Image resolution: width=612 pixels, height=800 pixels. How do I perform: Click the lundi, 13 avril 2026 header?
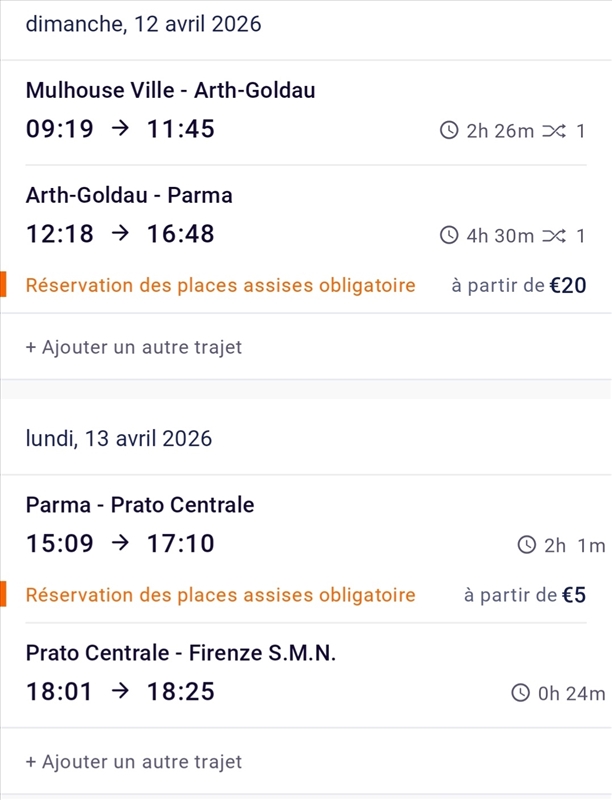[118, 438]
